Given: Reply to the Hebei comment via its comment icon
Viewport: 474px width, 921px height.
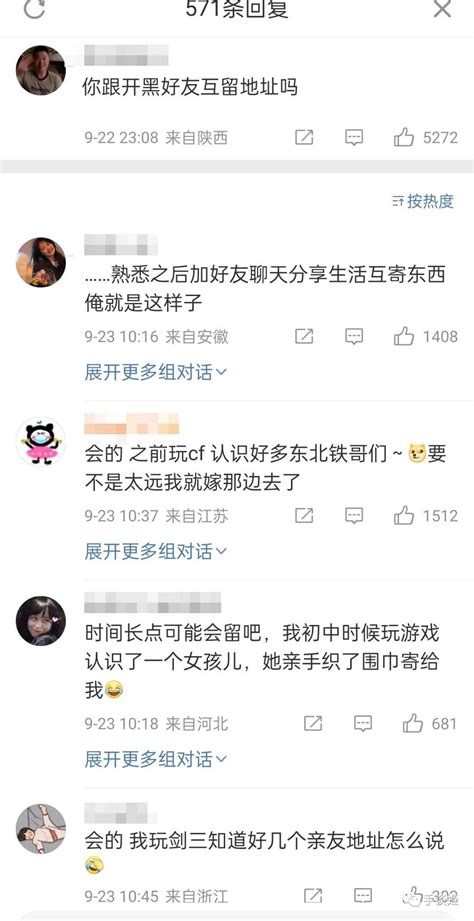Looking at the screenshot, I should (363, 724).
